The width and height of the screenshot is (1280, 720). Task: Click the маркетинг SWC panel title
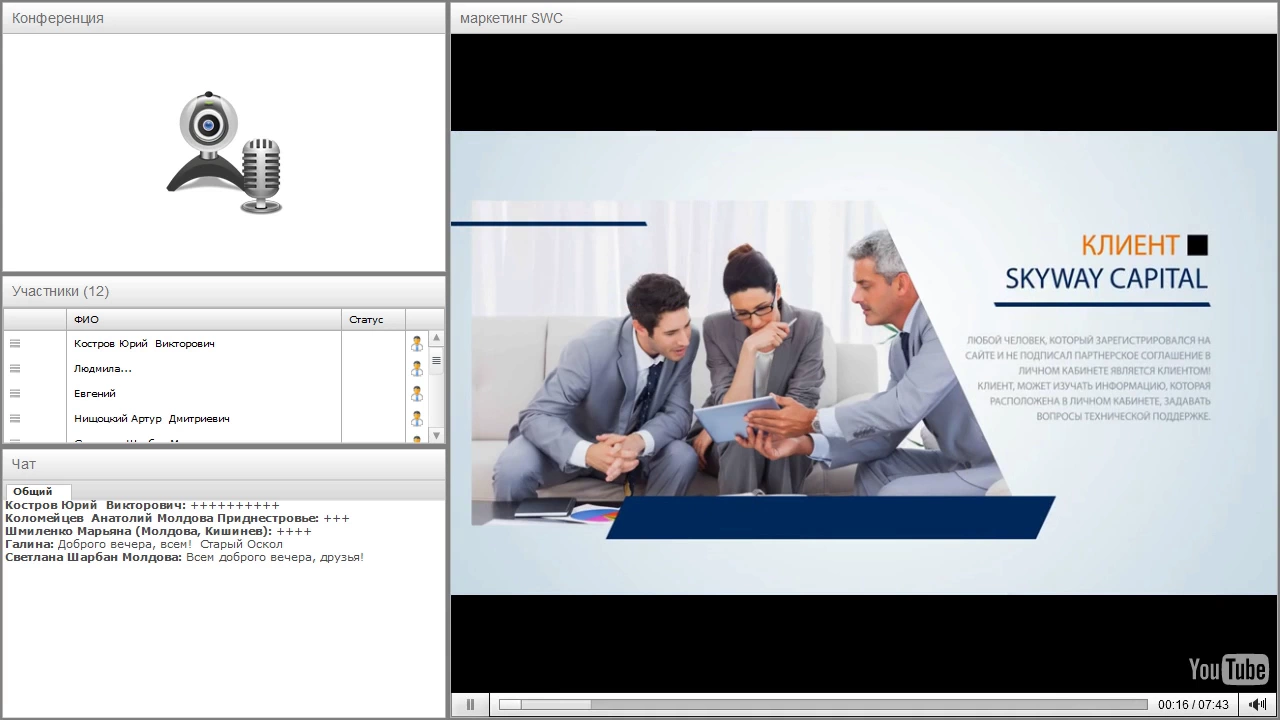pyautogui.click(x=511, y=18)
